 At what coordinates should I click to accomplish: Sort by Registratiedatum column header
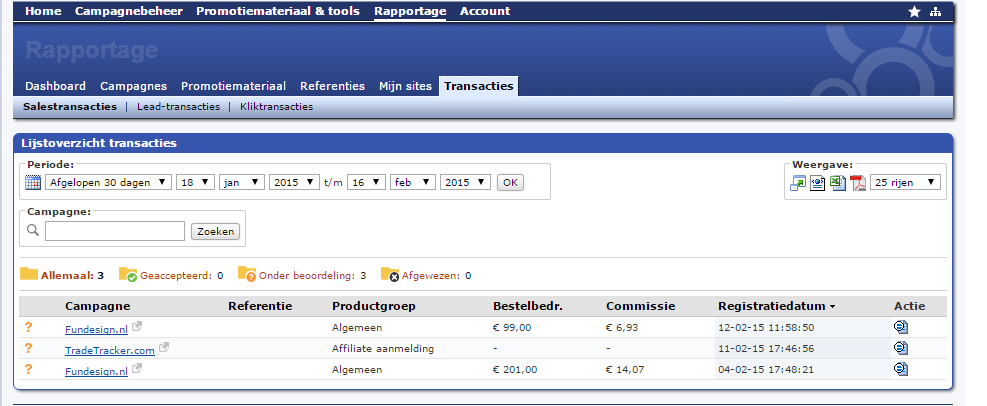tap(777, 307)
